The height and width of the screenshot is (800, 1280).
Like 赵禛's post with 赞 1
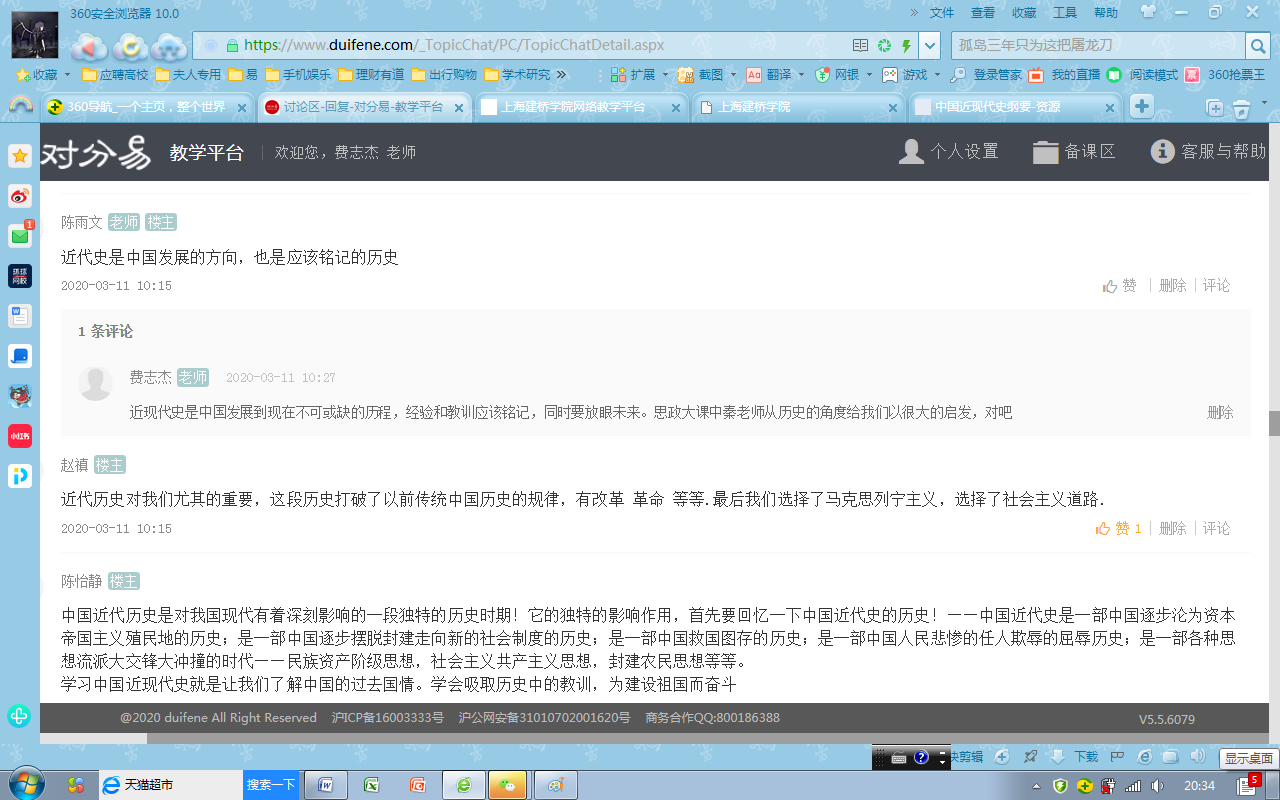click(1118, 528)
